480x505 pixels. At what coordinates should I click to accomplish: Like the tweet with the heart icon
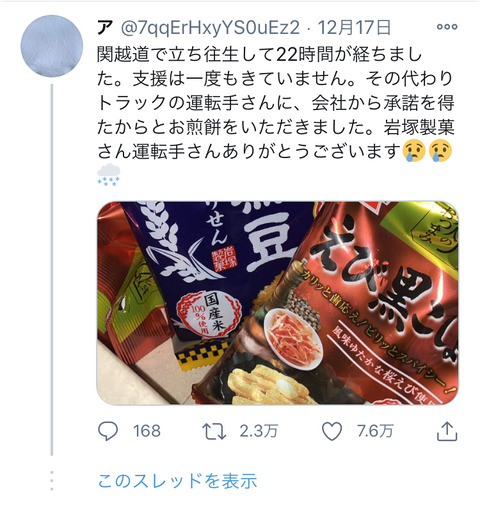332,431
